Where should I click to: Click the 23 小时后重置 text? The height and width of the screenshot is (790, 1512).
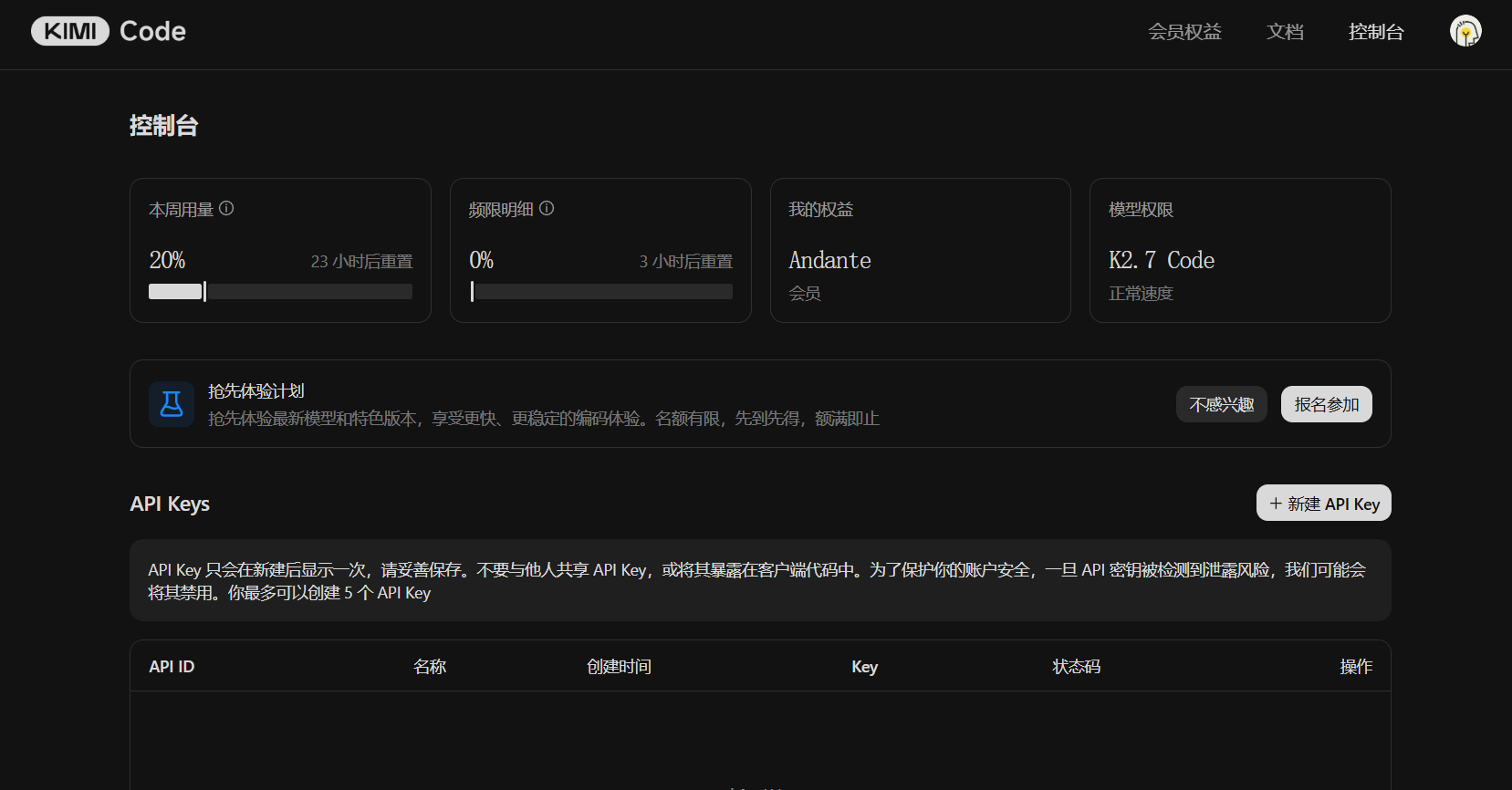click(x=362, y=262)
